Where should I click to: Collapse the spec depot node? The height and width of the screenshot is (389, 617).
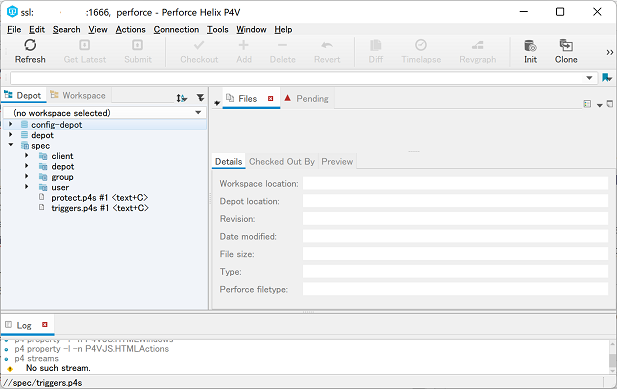tap(11, 145)
